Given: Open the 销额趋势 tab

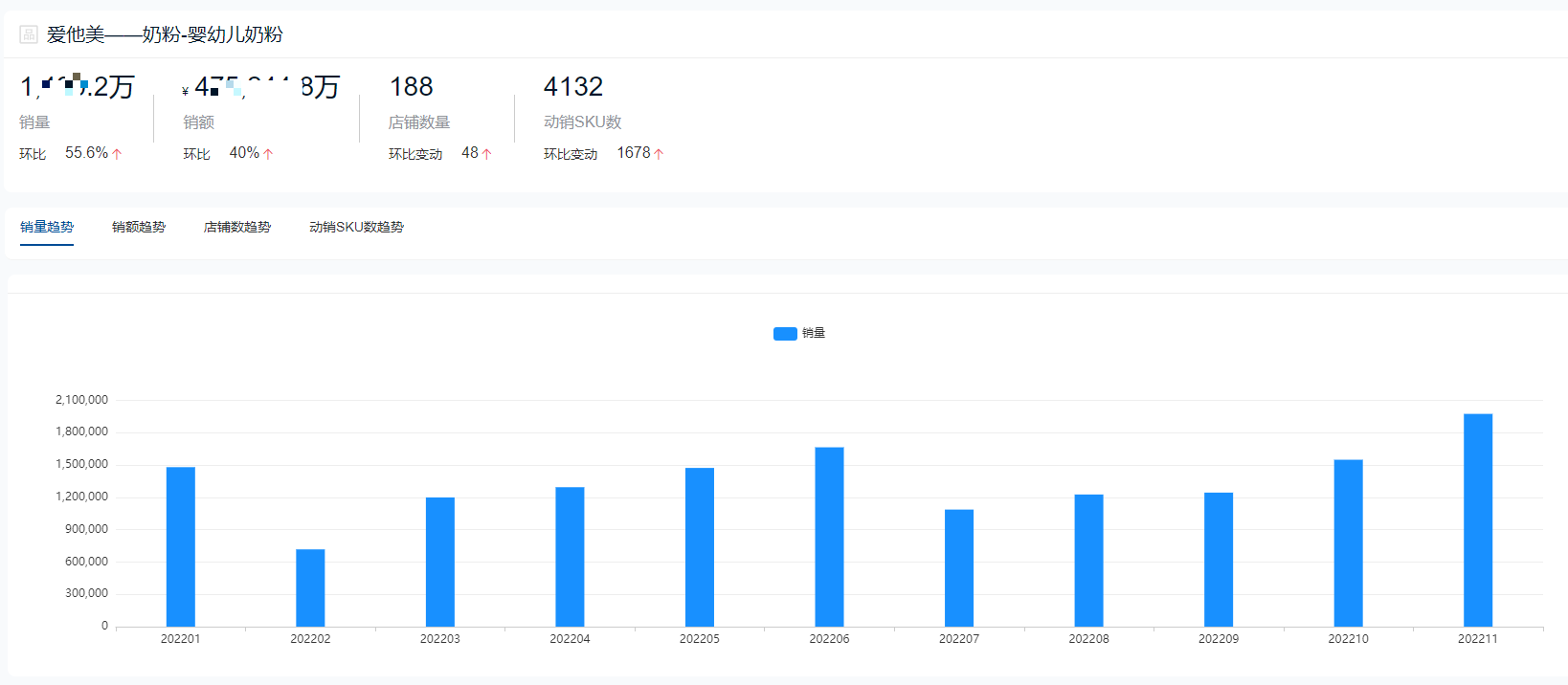Looking at the screenshot, I should pyautogui.click(x=139, y=227).
